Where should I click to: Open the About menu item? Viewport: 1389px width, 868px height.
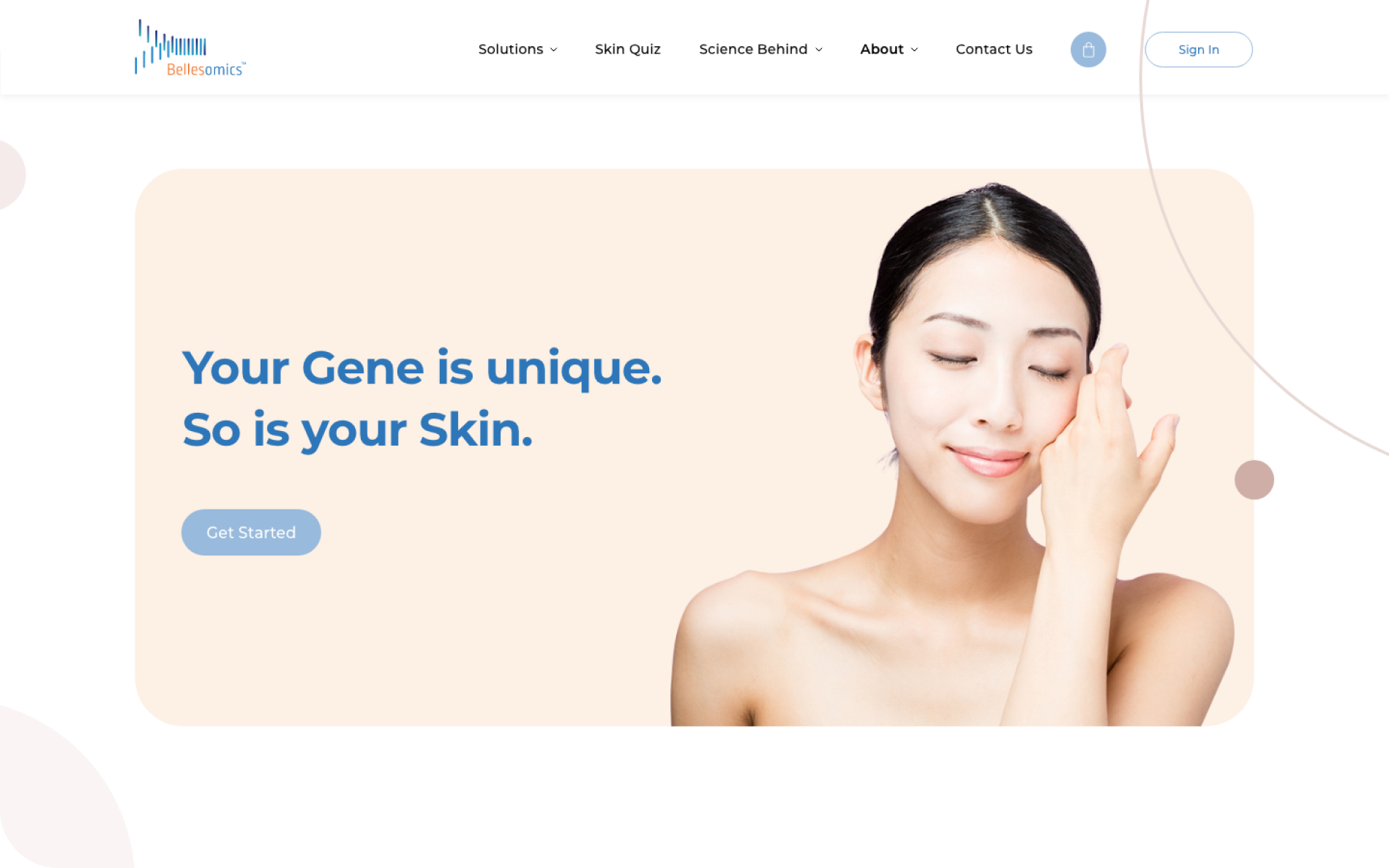[x=882, y=49]
